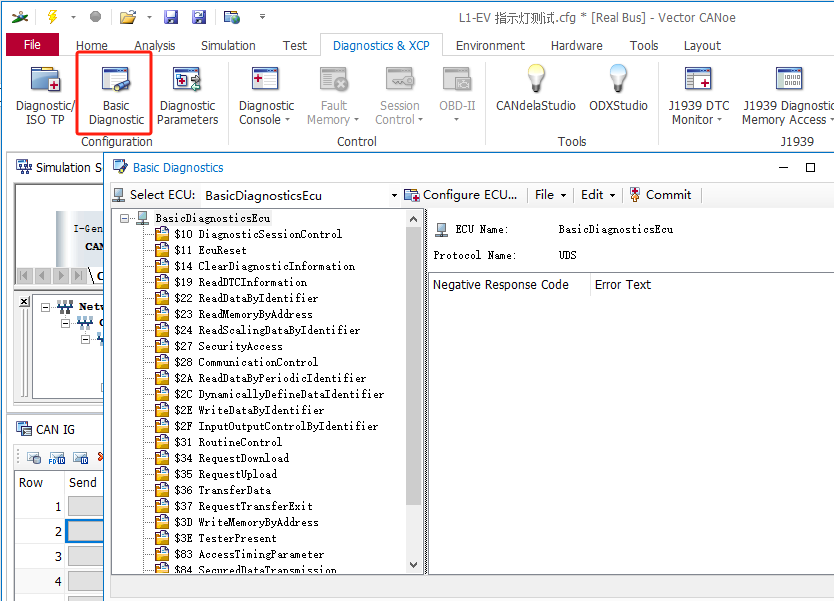834x601 pixels.
Task: Open the Select ECU dropdown
Action: (x=394, y=196)
